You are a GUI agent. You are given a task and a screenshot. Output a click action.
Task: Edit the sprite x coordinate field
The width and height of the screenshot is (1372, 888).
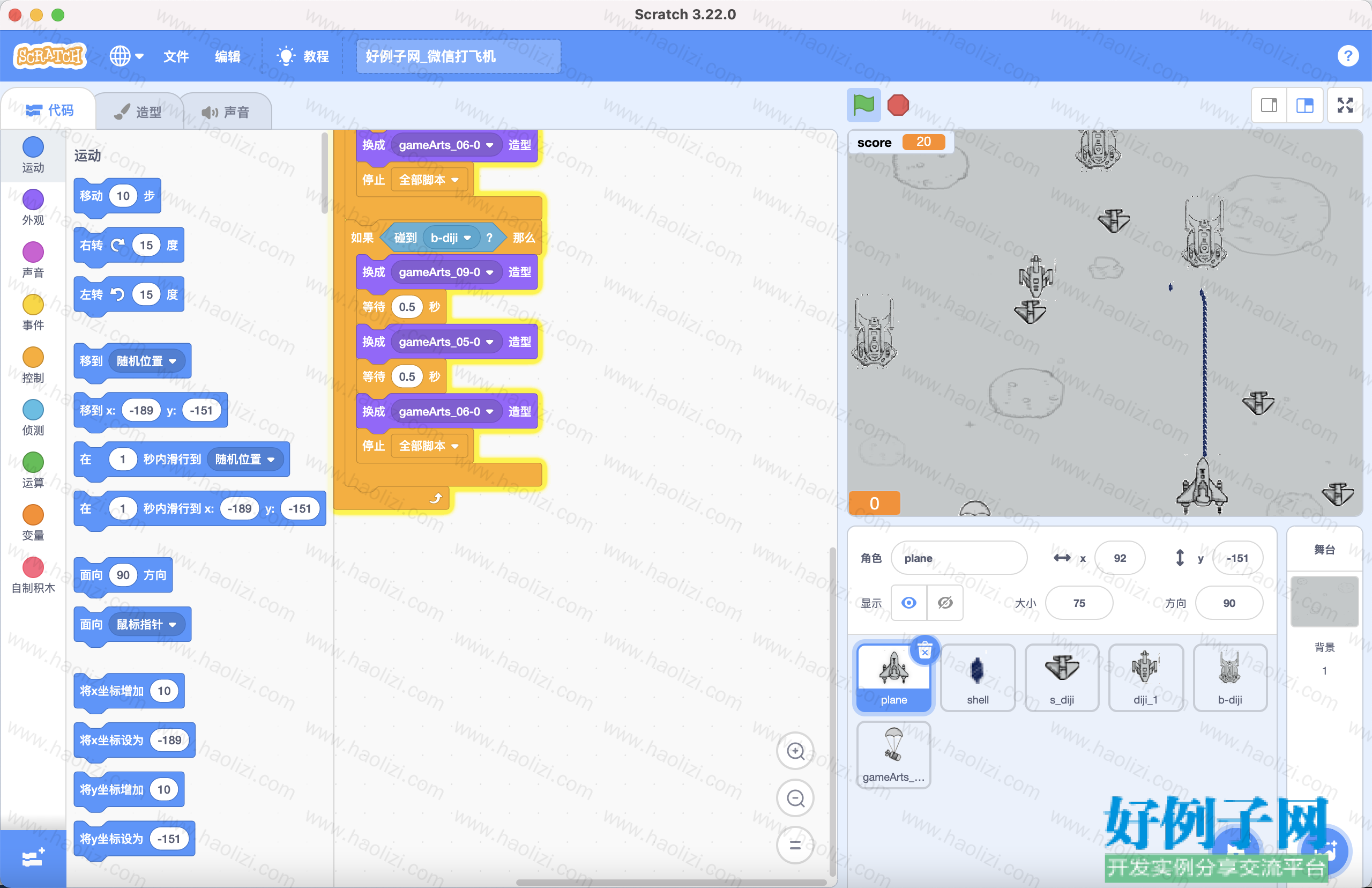[x=1120, y=558]
